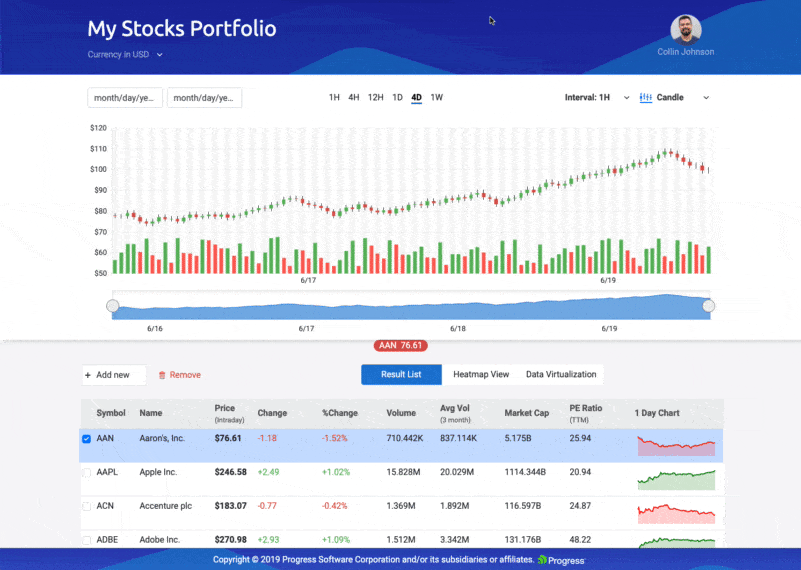Click the copyright text in footer
The image size is (801, 570).
pos(373,560)
